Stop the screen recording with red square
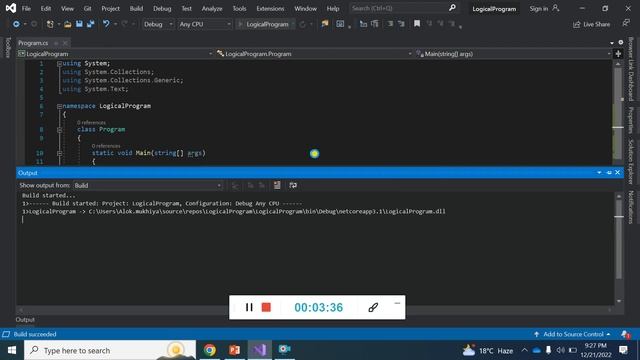 [266, 307]
